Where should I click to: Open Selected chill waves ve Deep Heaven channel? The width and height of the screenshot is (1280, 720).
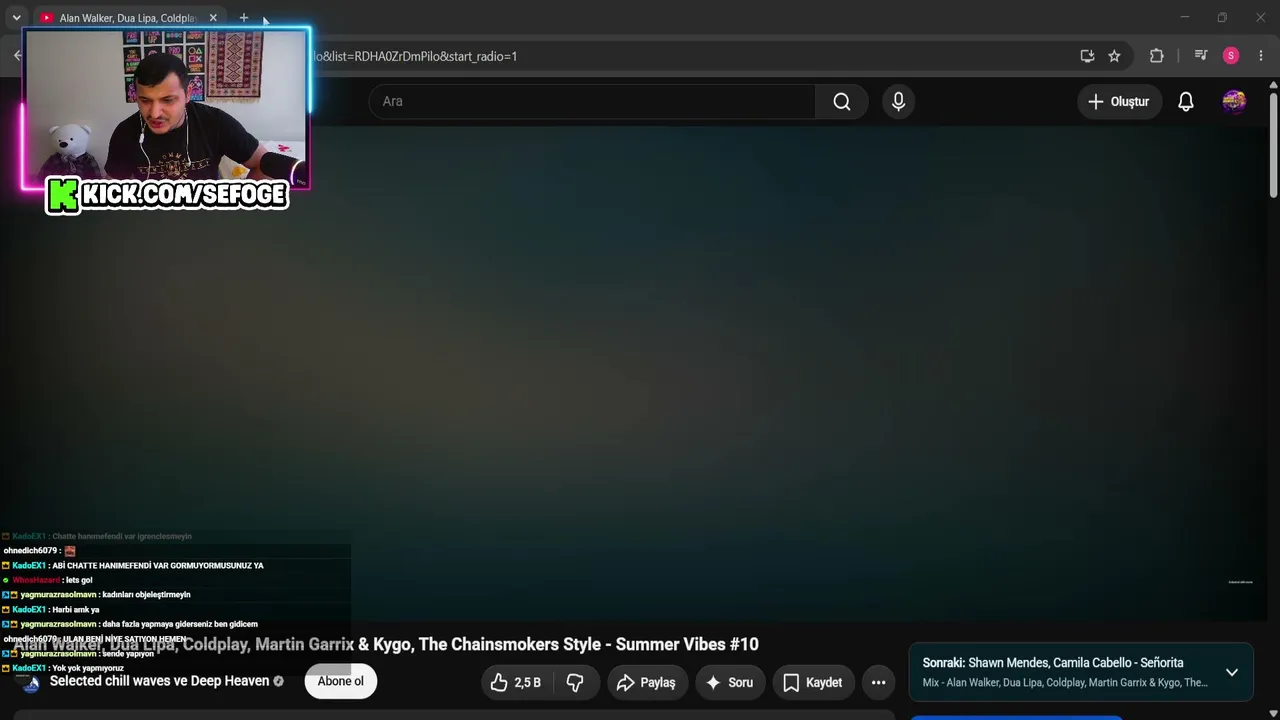[x=160, y=681]
